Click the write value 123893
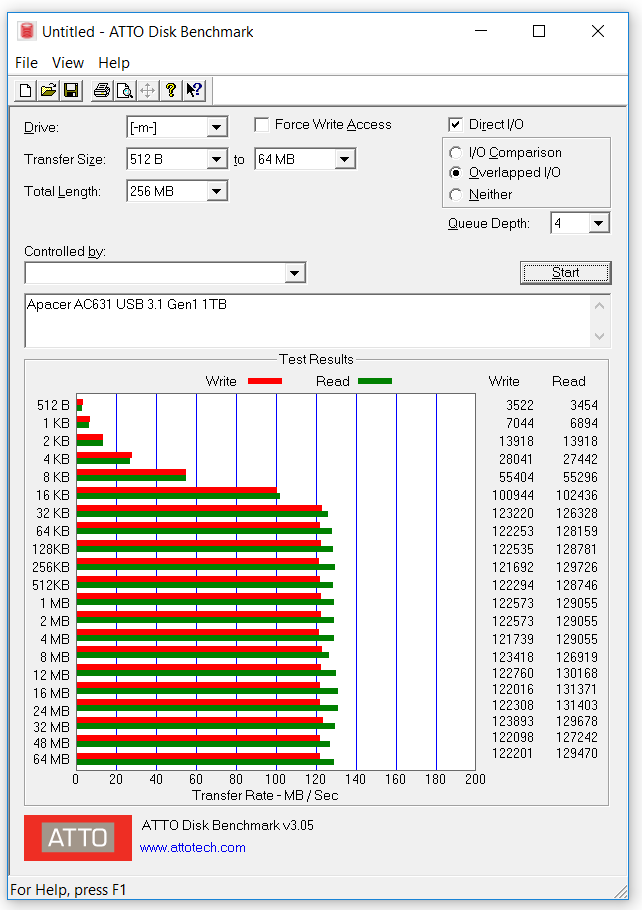 513,721
